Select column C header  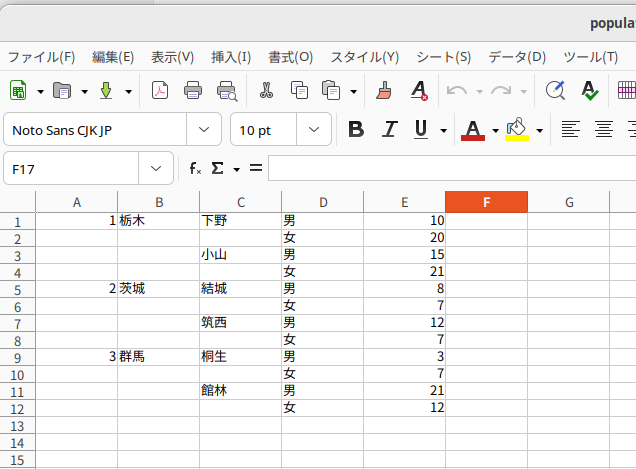tap(241, 202)
